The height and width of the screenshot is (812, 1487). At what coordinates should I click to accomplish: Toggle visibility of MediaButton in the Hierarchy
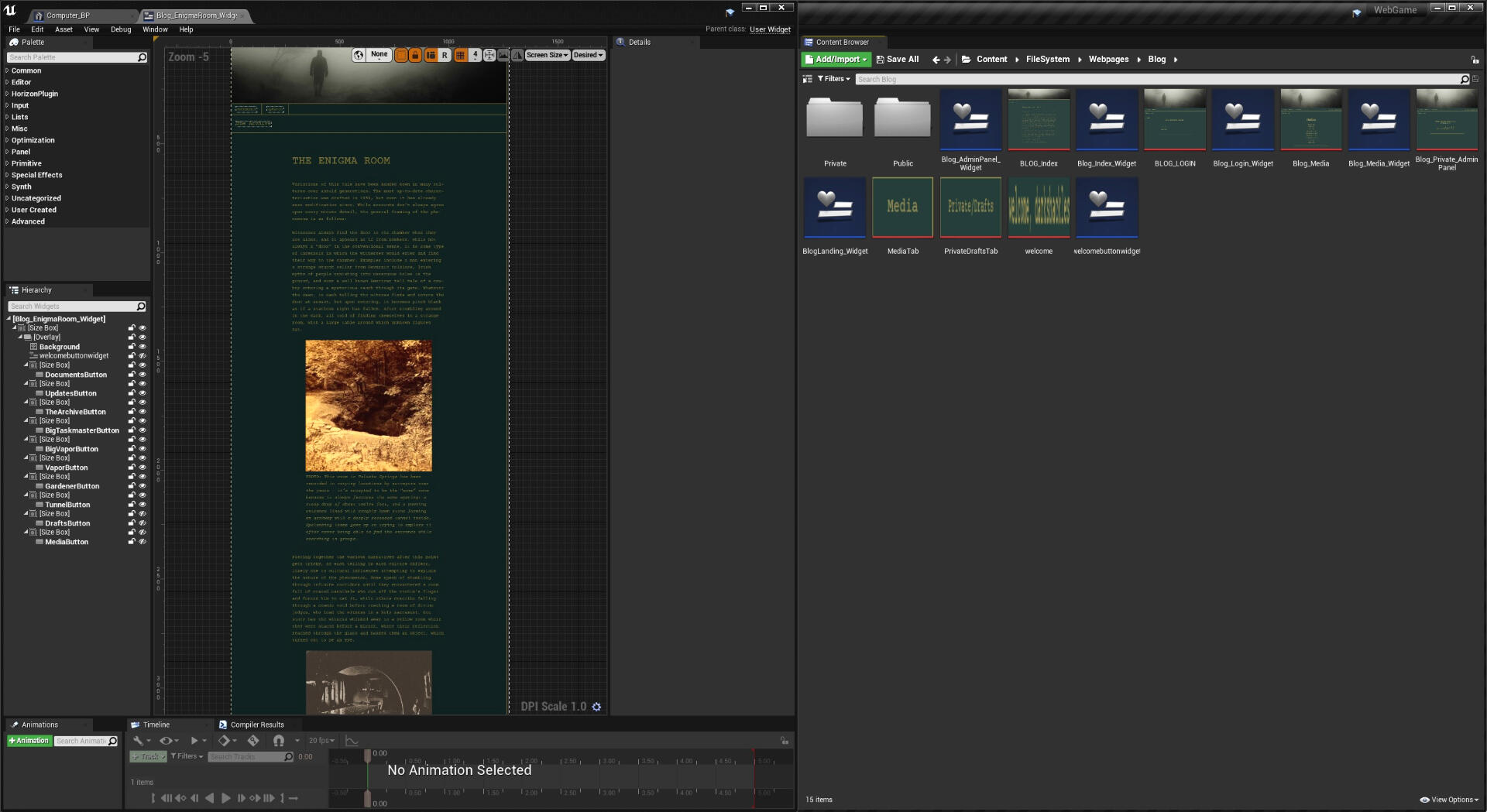point(143,542)
